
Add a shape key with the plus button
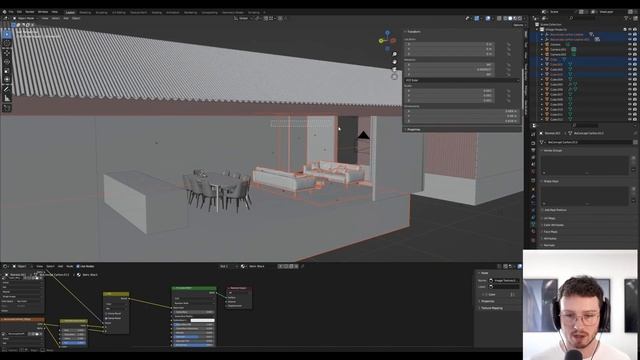(x=634, y=188)
